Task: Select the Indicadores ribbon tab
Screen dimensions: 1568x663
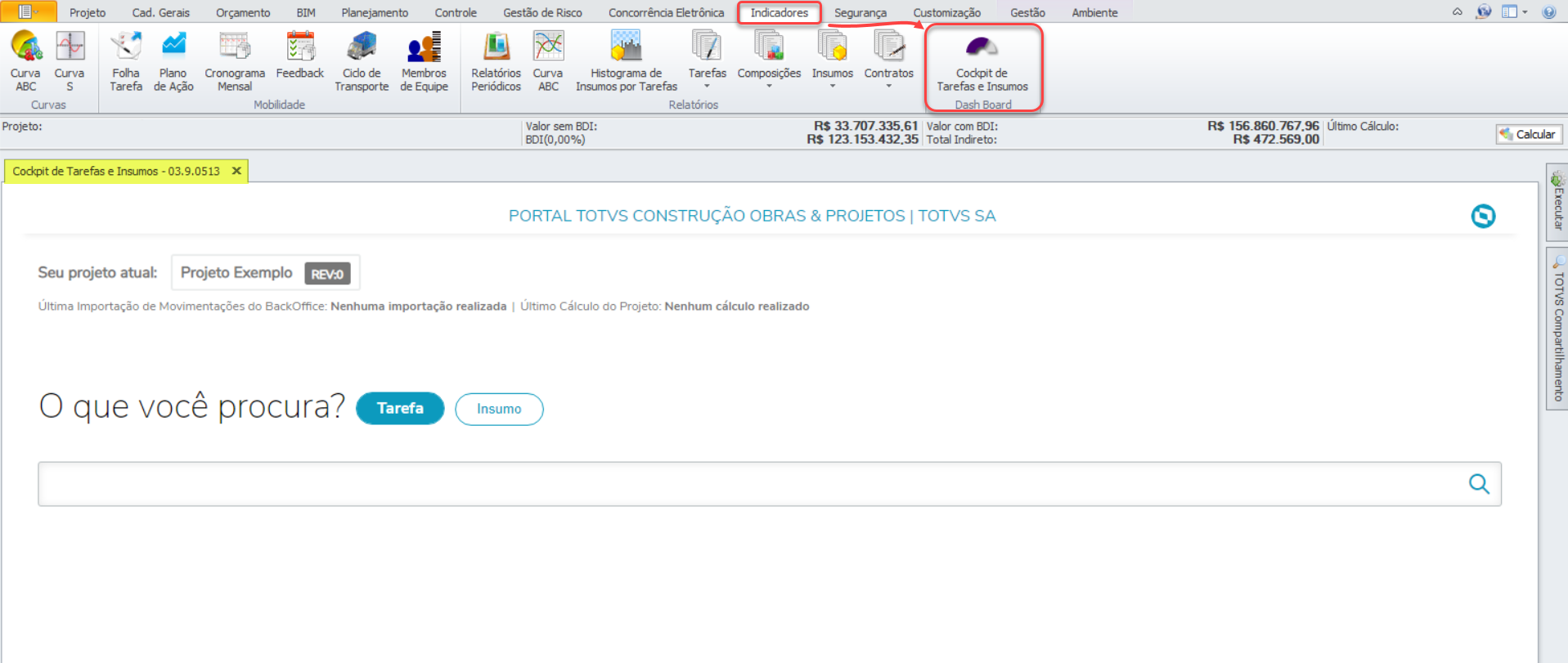Action: pyautogui.click(x=779, y=12)
